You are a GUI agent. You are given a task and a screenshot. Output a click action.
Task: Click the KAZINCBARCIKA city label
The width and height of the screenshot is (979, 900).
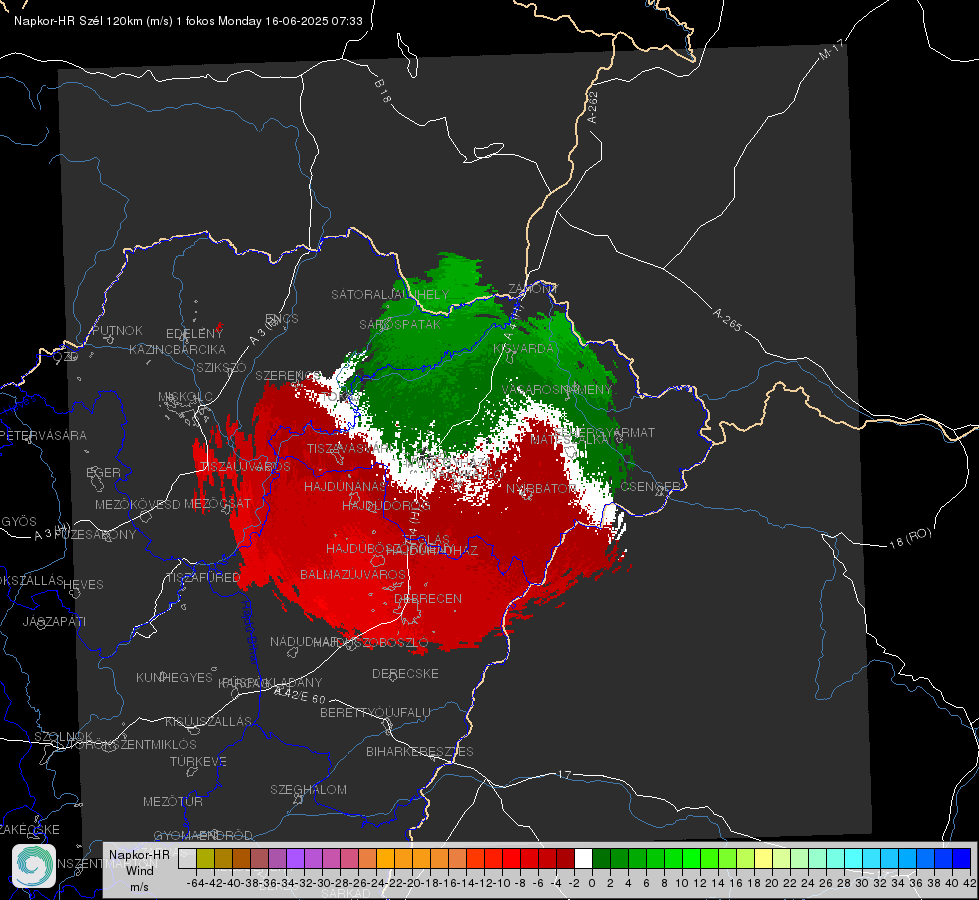click(177, 349)
